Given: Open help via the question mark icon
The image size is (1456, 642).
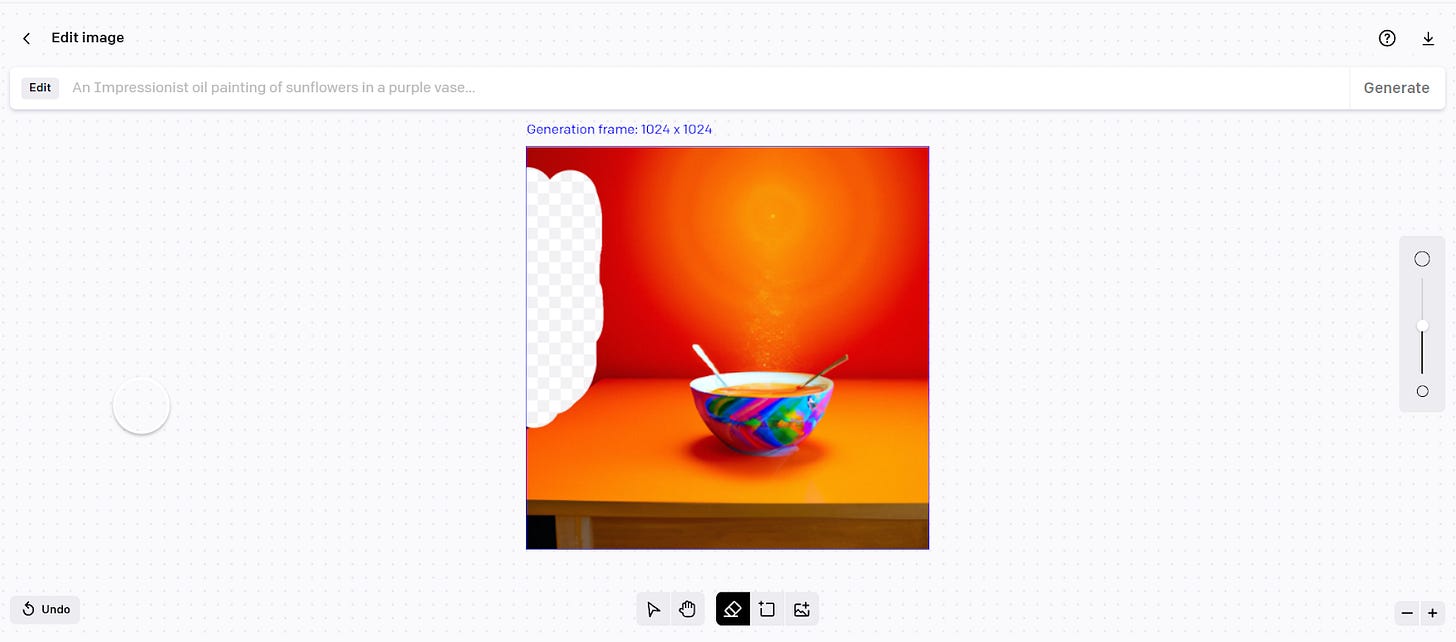Looking at the screenshot, I should point(1387,38).
